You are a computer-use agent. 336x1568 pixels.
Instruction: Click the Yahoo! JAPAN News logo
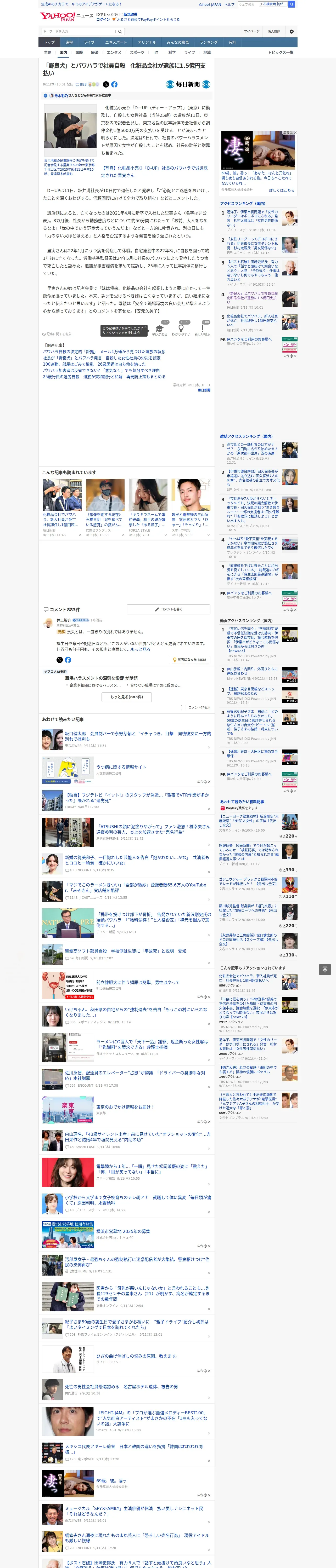(x=67, y=16)
